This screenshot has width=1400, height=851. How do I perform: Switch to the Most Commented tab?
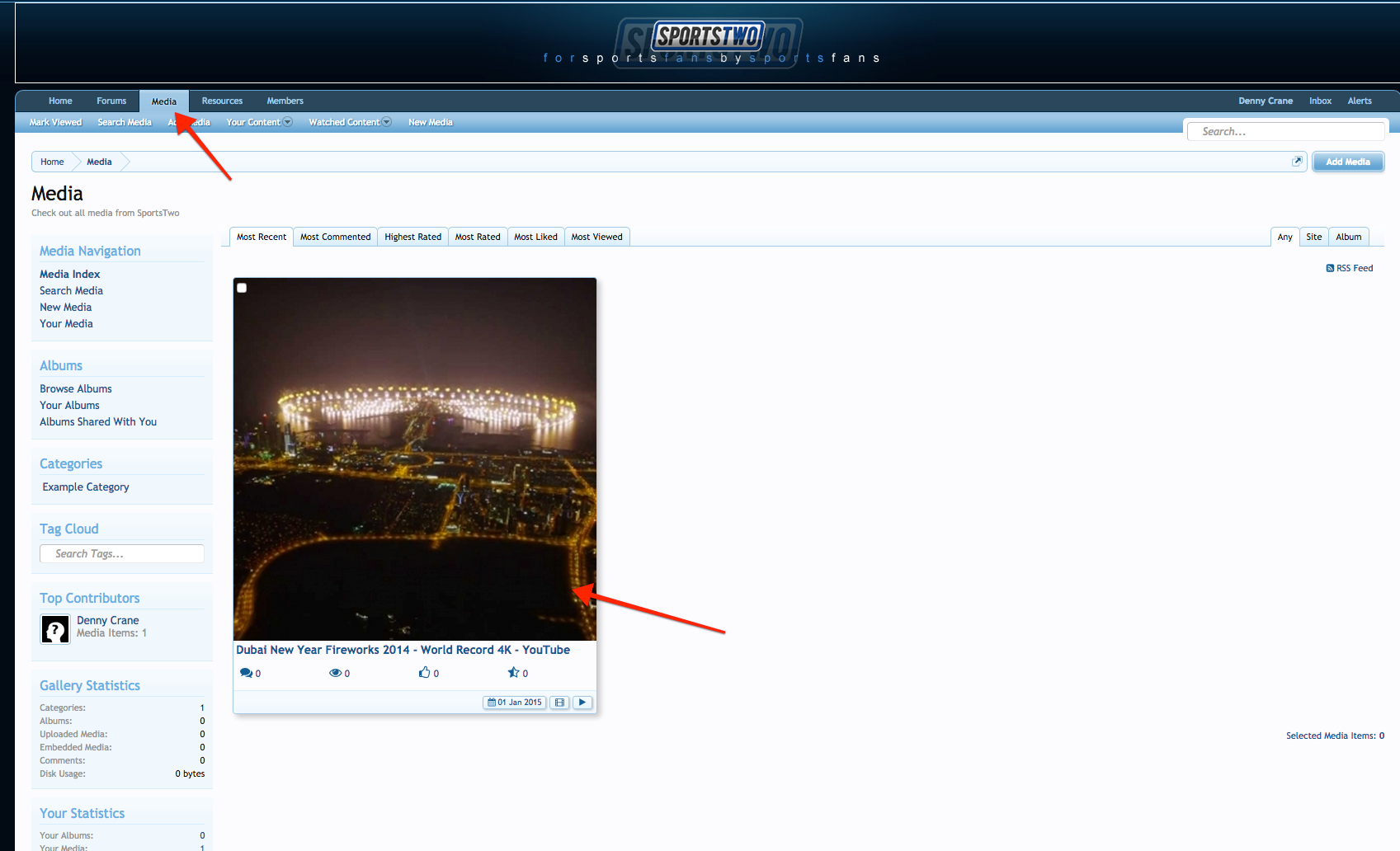[335, 237]
